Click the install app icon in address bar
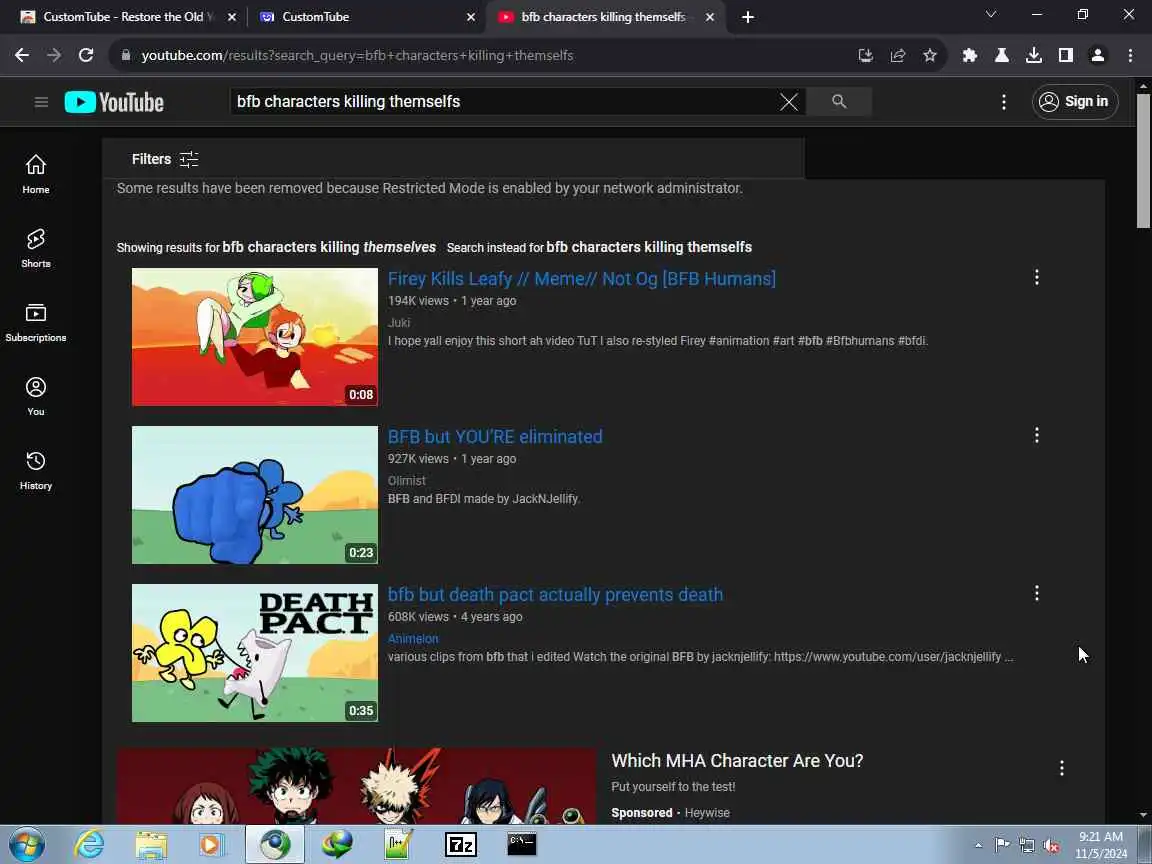The height and width of the screenshot is (864, 1152). 865,55
